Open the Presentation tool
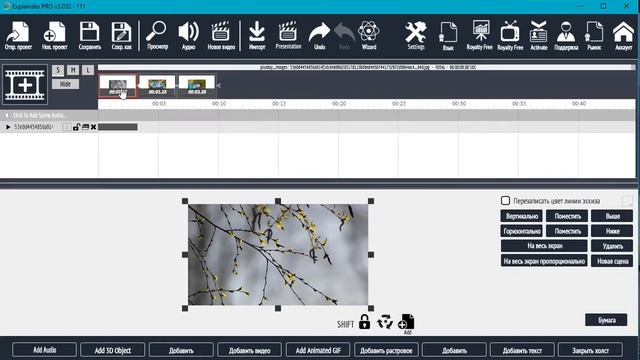This screenshot has height=360, width=640. coord(288,36)
